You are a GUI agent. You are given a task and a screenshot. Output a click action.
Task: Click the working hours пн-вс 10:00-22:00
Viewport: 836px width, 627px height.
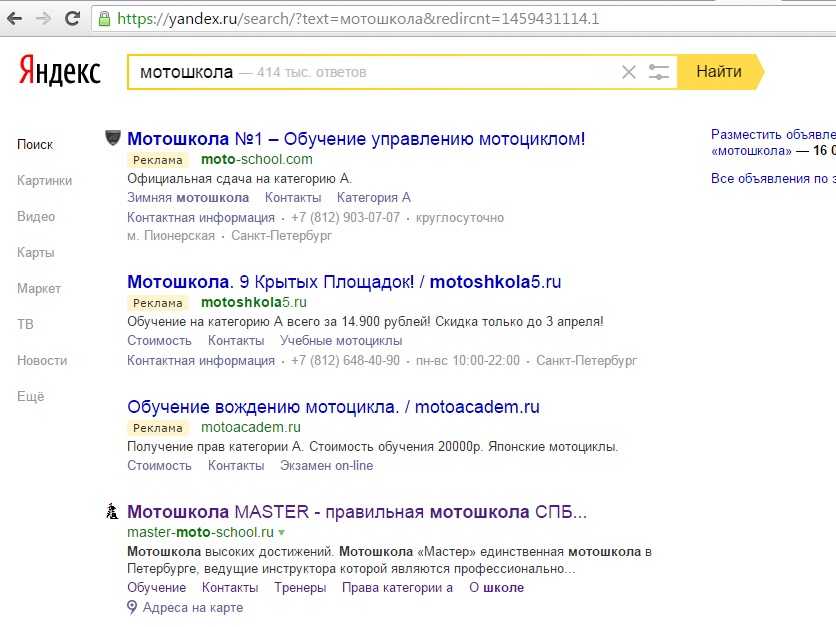pos(468,360)
